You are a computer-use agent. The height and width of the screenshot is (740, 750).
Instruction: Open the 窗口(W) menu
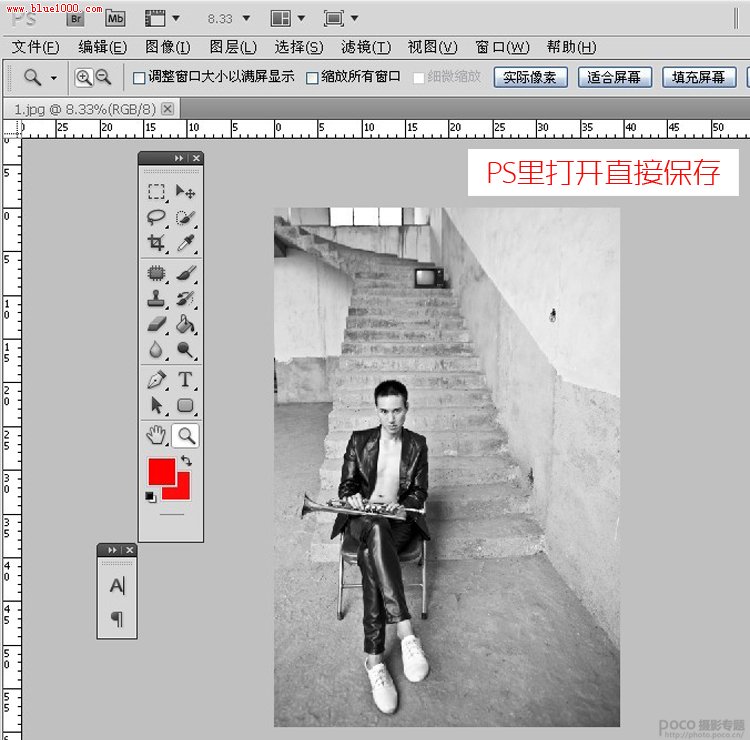tap(502, 47)
